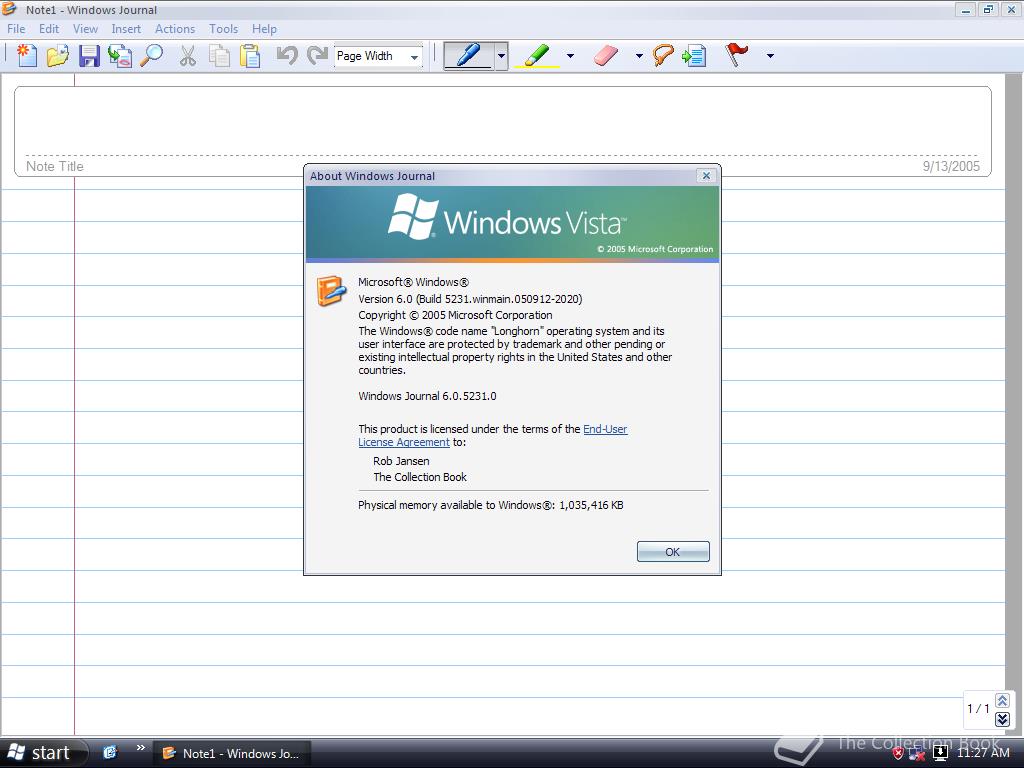The height and width of the screenshot is (768, 1024).
Task: Select the Flag tool
Action: (x=737, y=56)
